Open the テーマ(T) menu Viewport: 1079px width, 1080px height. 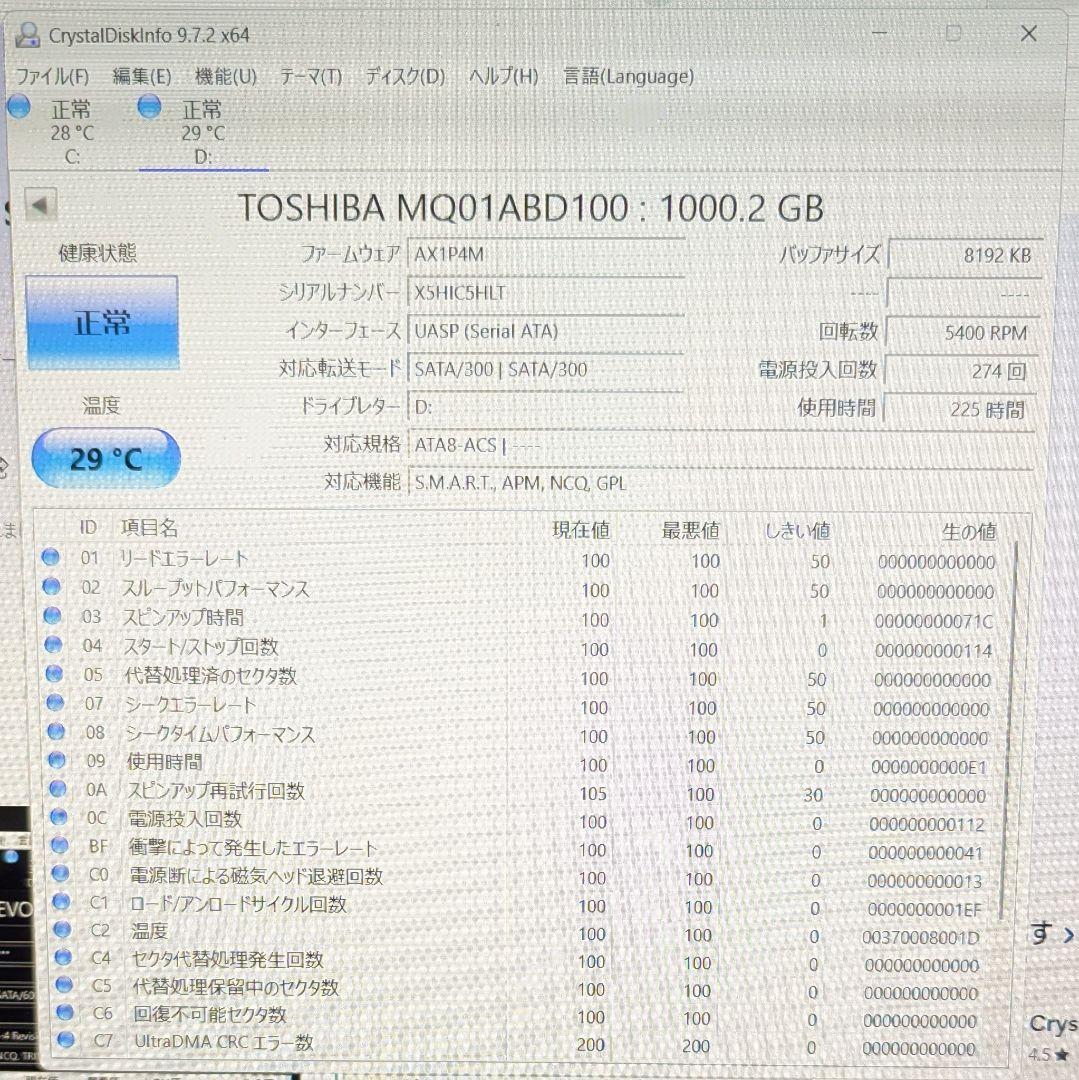tap(311, 76)
